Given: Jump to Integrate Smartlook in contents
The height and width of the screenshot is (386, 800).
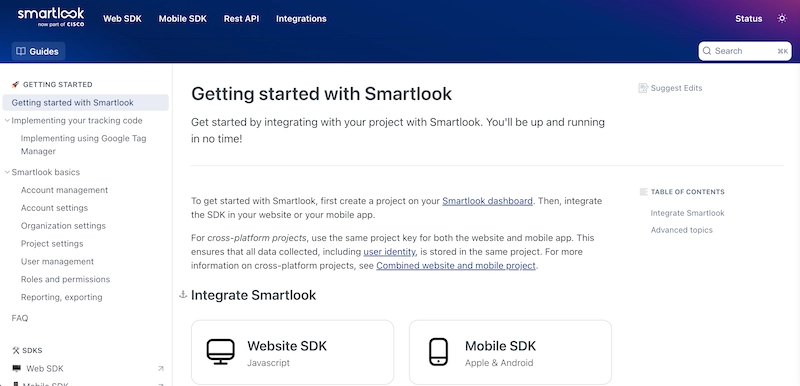Looking at the screenshot, I should 687,213.
